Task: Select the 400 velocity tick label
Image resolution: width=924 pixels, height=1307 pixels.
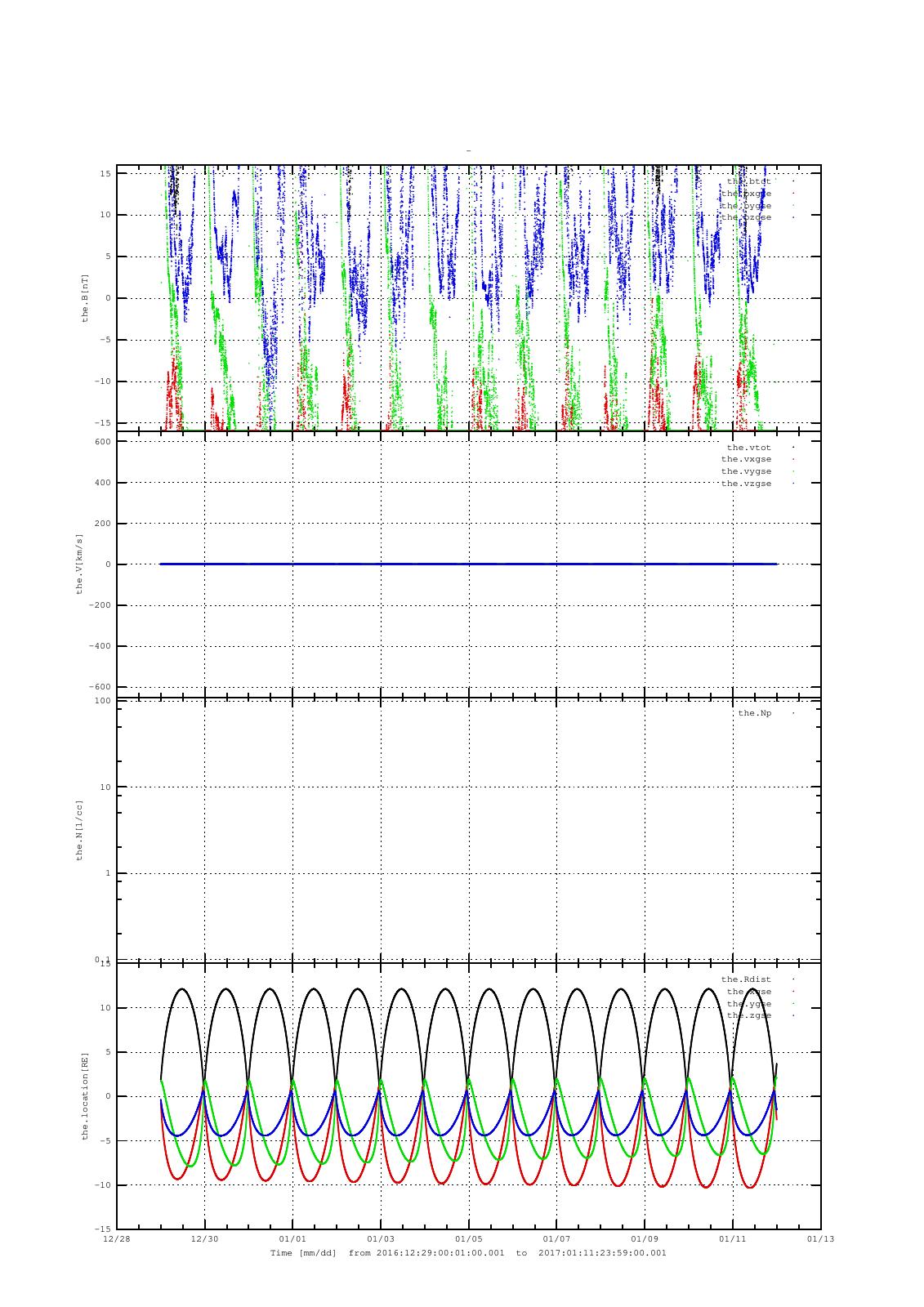Action: (102, 483)
